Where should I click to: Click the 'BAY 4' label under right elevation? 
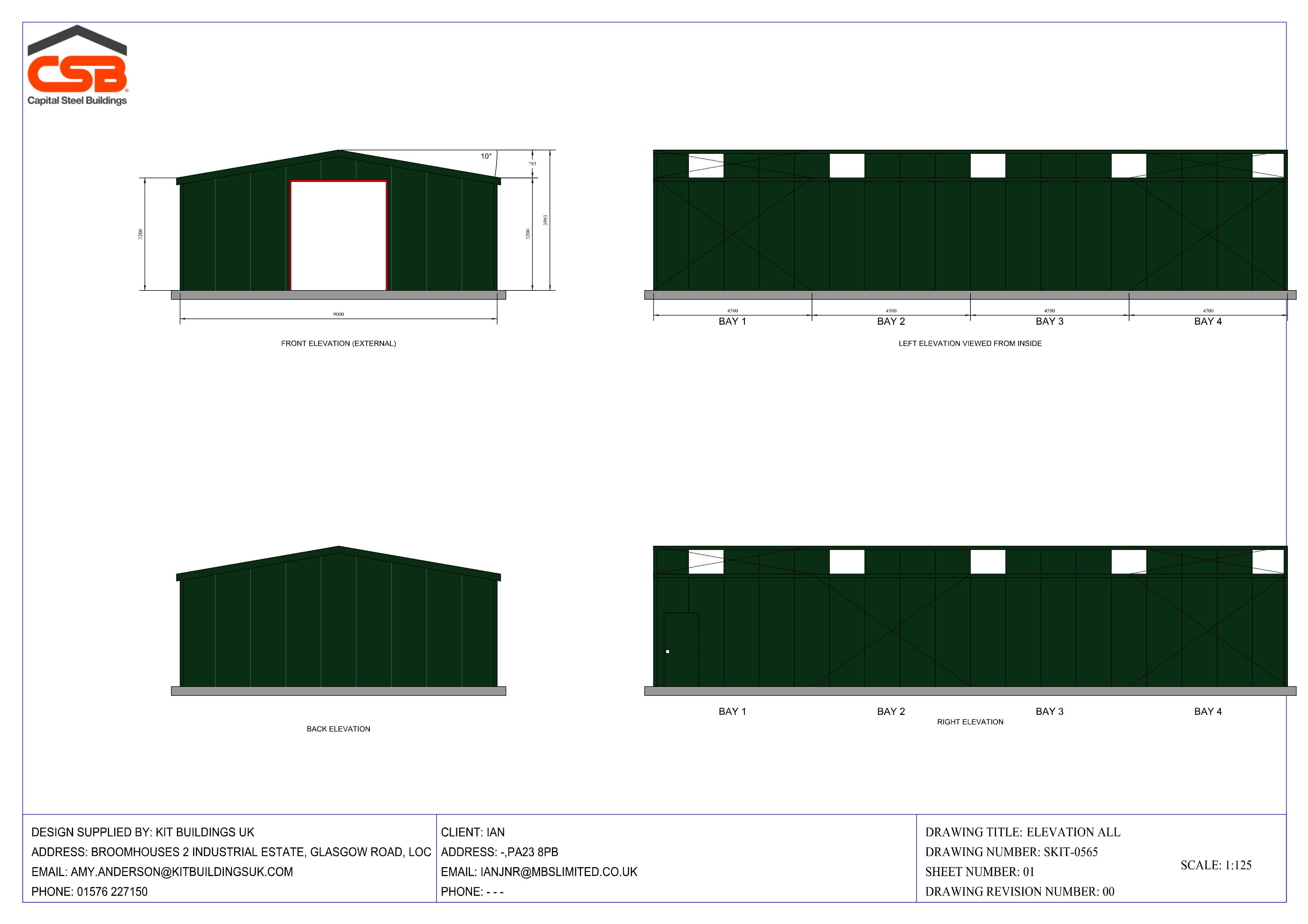pos(1208,712)
